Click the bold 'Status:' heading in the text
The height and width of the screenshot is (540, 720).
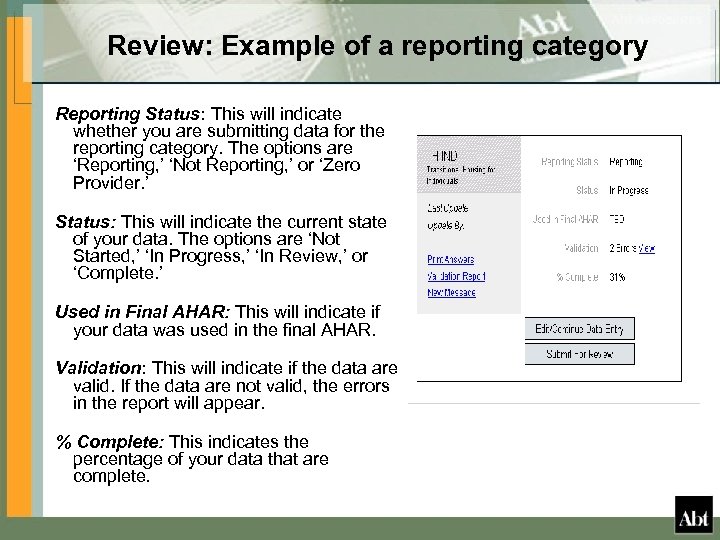[x=86, y=222]
